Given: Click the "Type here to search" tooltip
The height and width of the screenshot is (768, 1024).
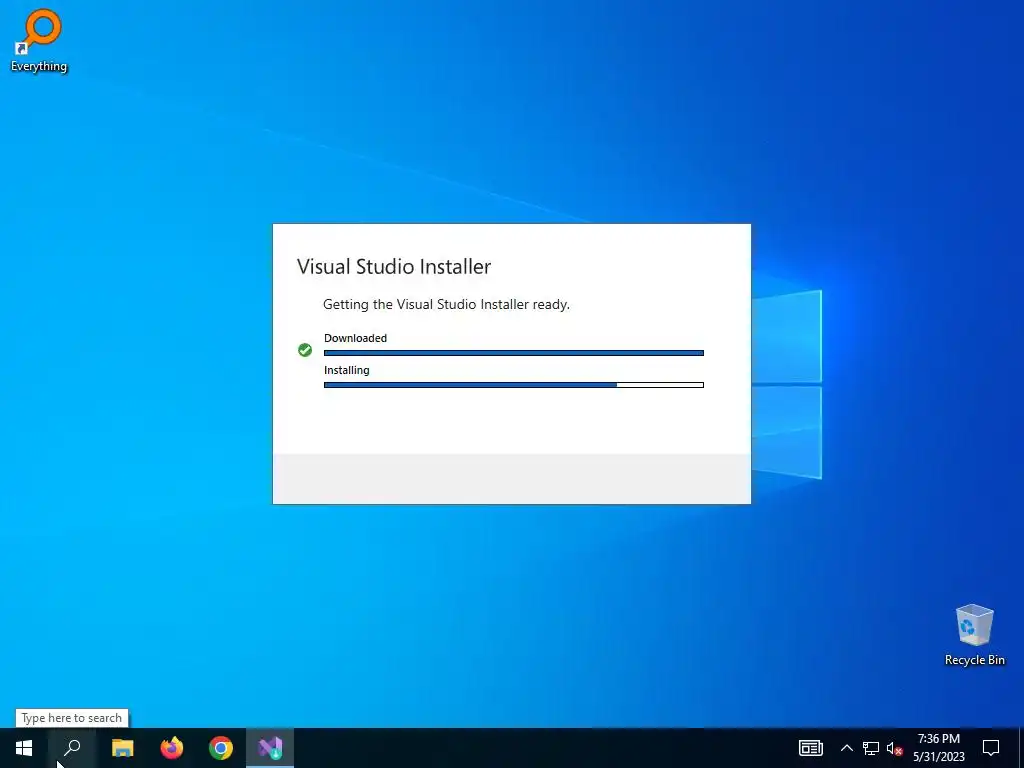Looking at the screenshot, I should (x=72, y=718).
